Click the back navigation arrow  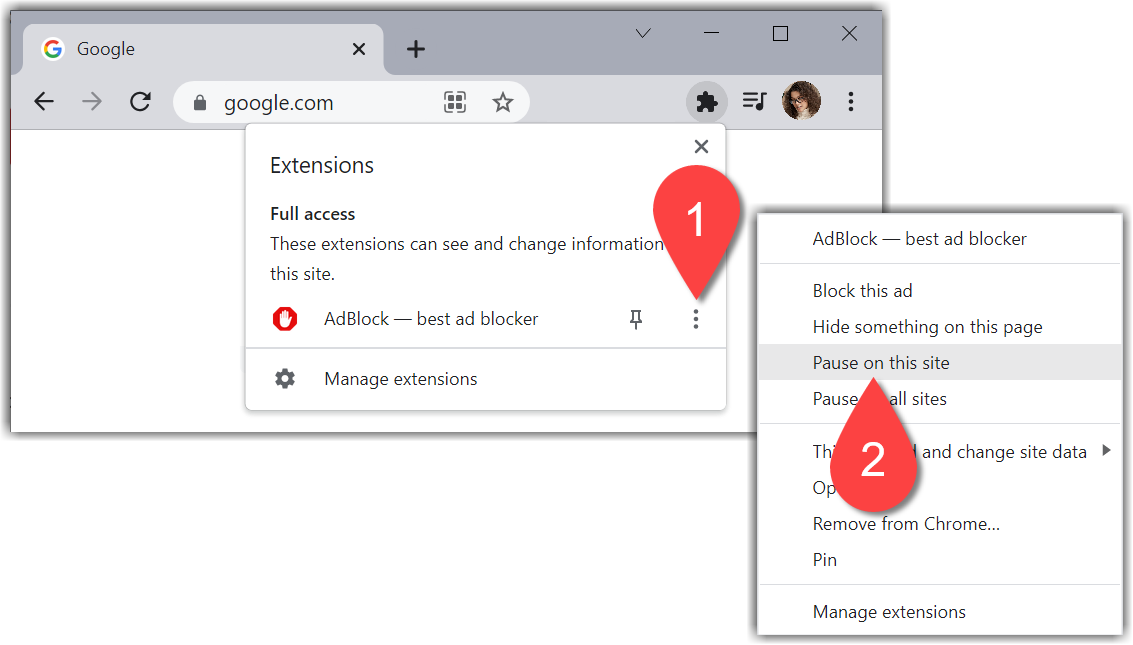pos(44,102)
